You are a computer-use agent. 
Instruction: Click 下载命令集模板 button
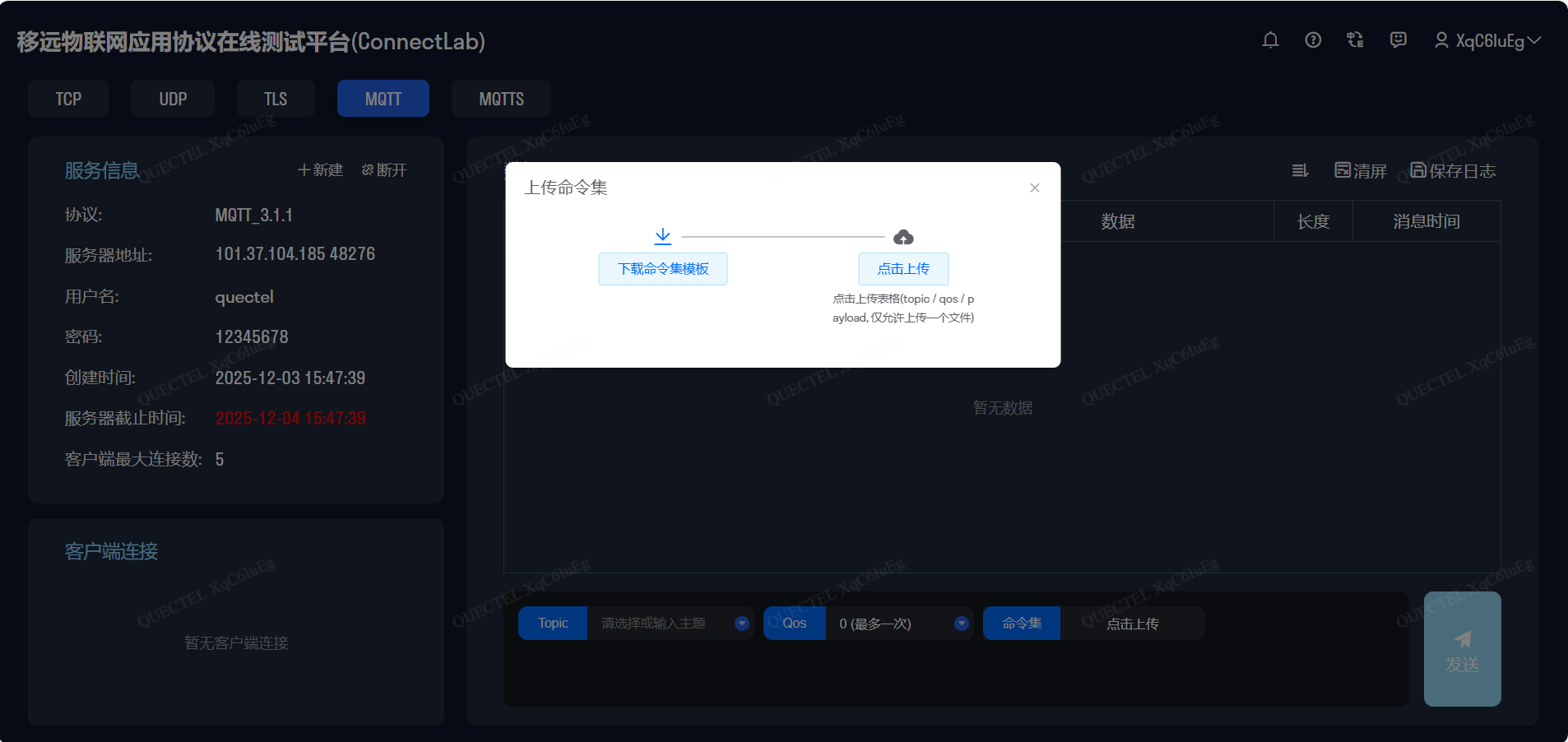(663, 269)
